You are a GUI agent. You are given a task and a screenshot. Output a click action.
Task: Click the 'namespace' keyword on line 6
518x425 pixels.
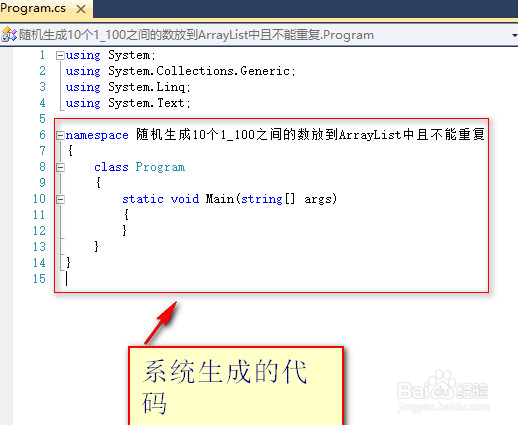[97, 135]
